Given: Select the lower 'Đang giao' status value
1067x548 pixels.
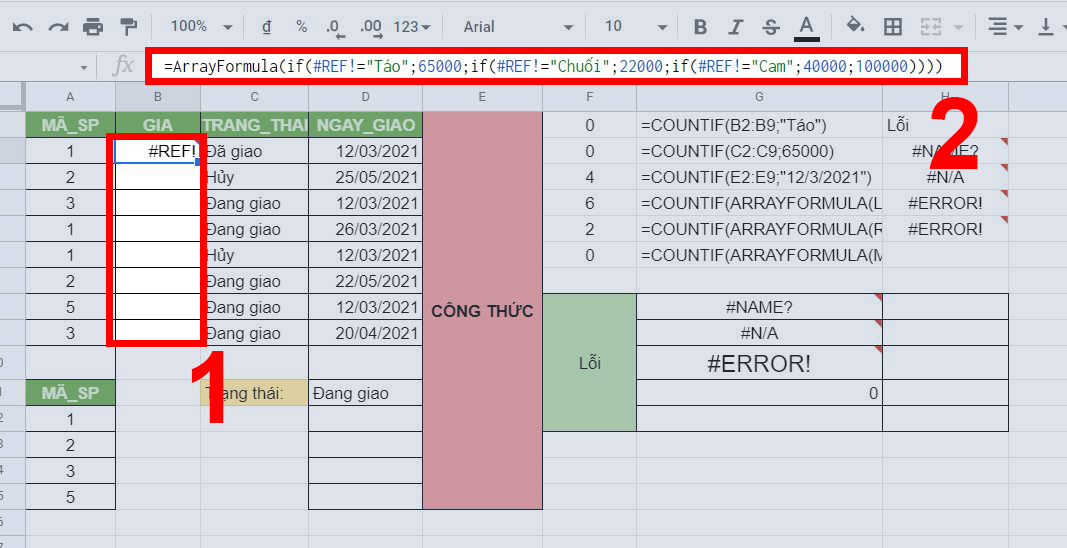Looking at the screenshot, I should [365, 393].
